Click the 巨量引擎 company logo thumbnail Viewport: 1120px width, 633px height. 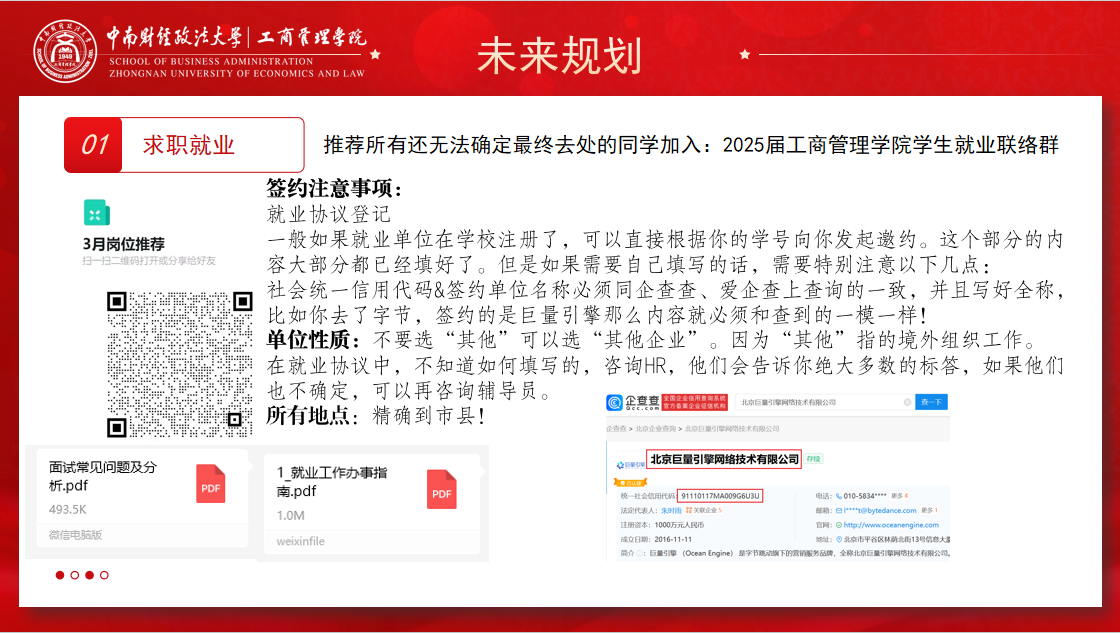click(x=629, y=464)
